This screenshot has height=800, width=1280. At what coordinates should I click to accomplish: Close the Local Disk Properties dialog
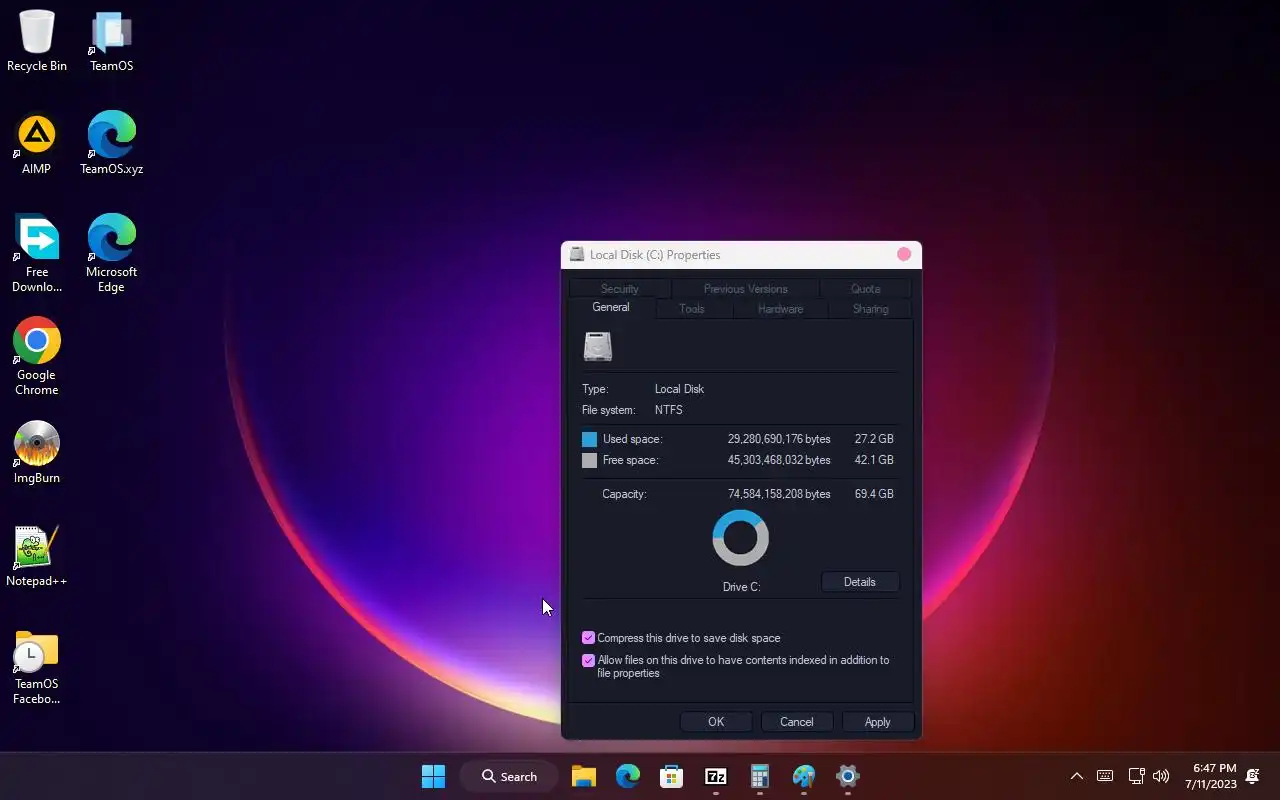pos(904,255)
